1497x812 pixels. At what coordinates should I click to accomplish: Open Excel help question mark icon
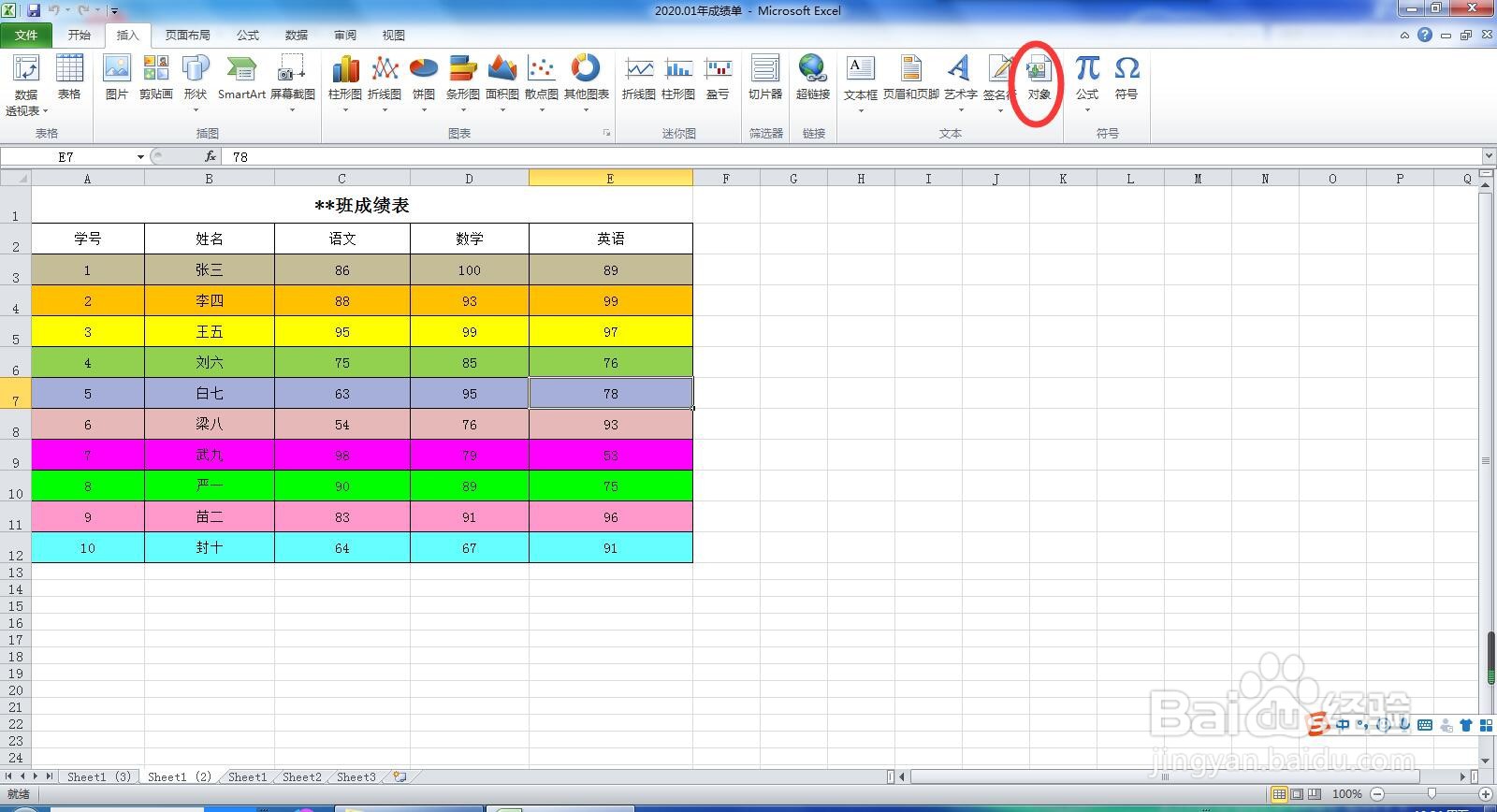coord(1424,35)
